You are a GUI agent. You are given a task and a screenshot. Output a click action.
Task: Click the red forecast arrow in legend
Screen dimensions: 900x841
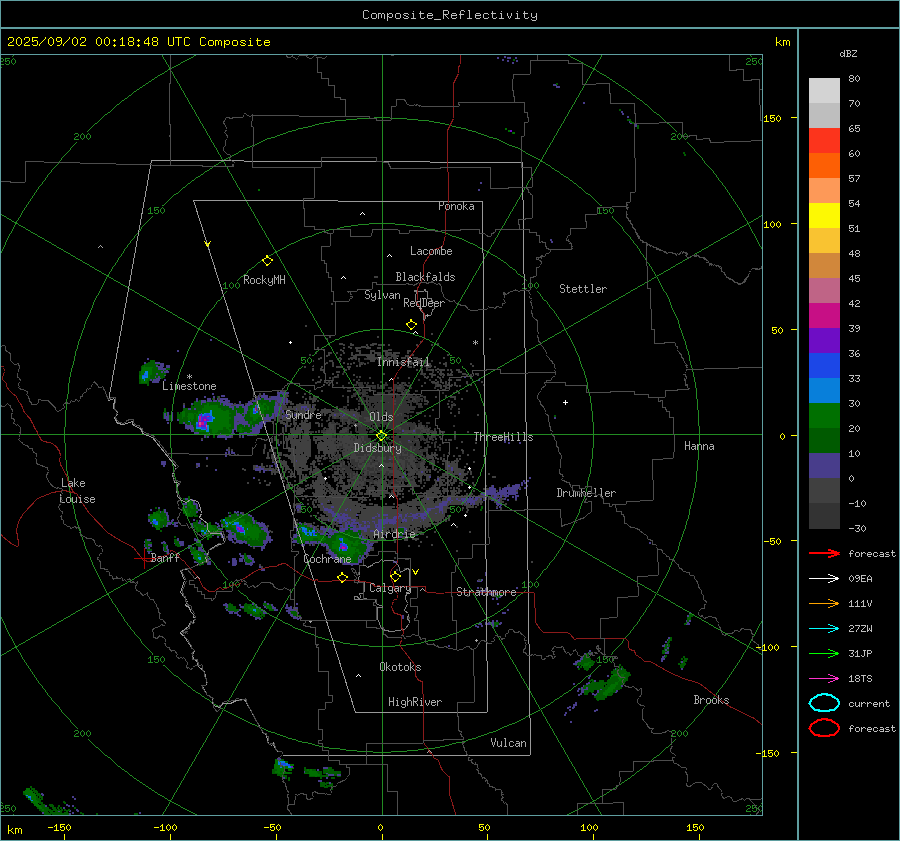click(x=824, y=553)
